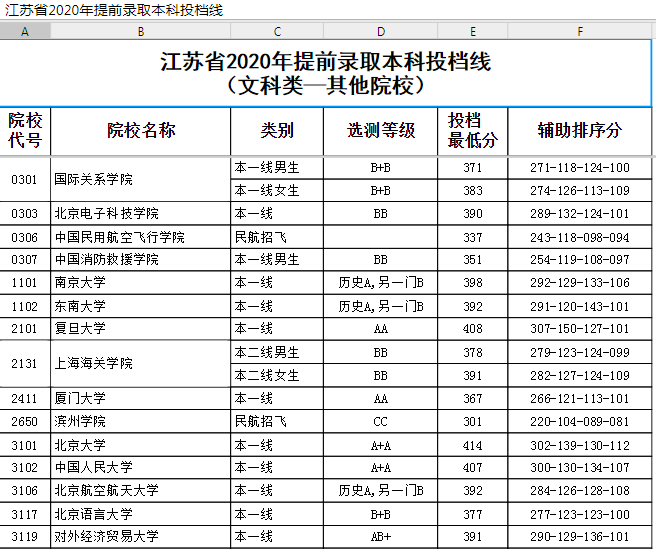Select cell 本一线女生 for 国际关系学院
The height and width of the screenshot is (549, 656).
point(277,191)
